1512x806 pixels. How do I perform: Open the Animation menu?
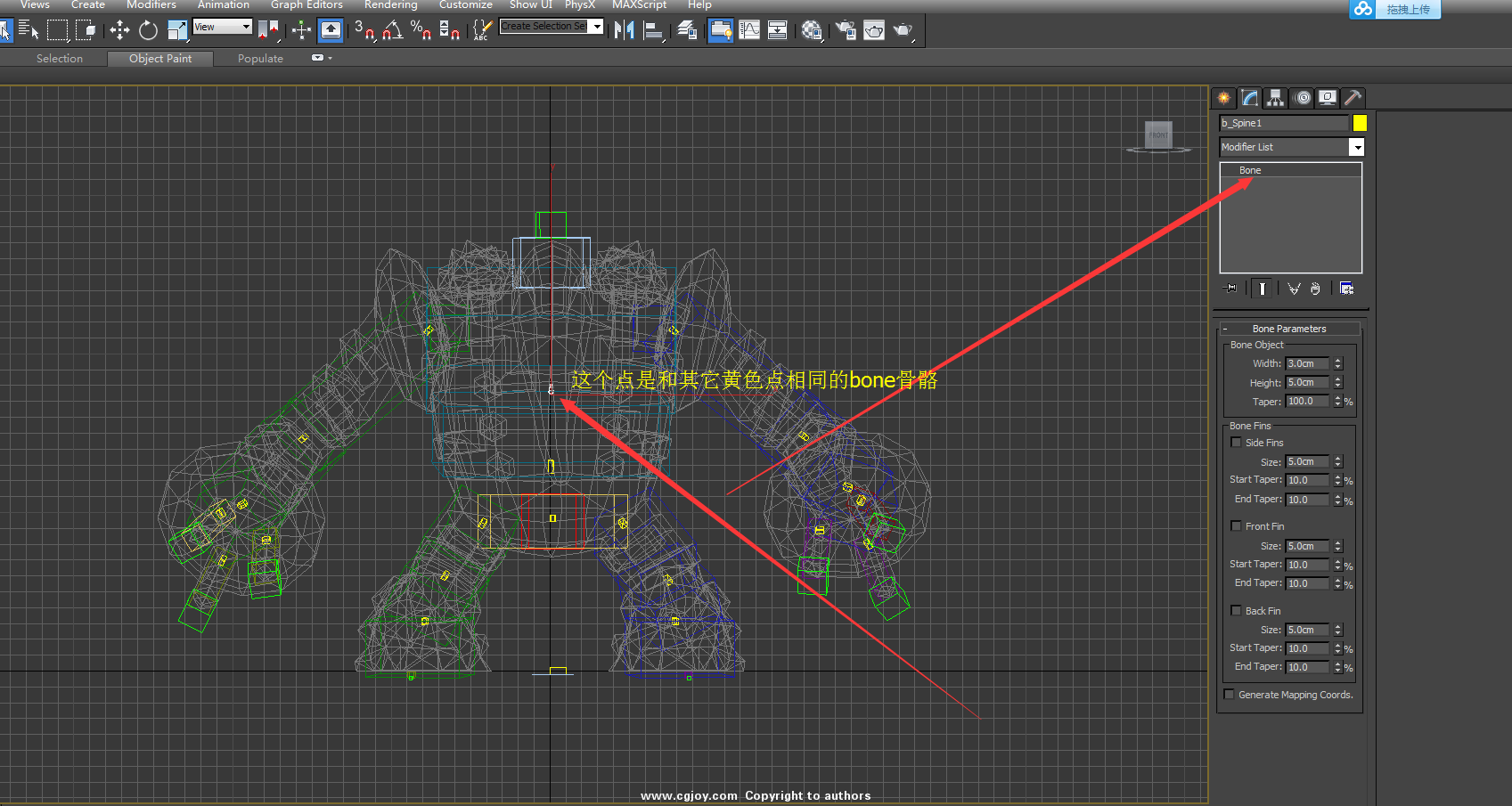[224, 5]
